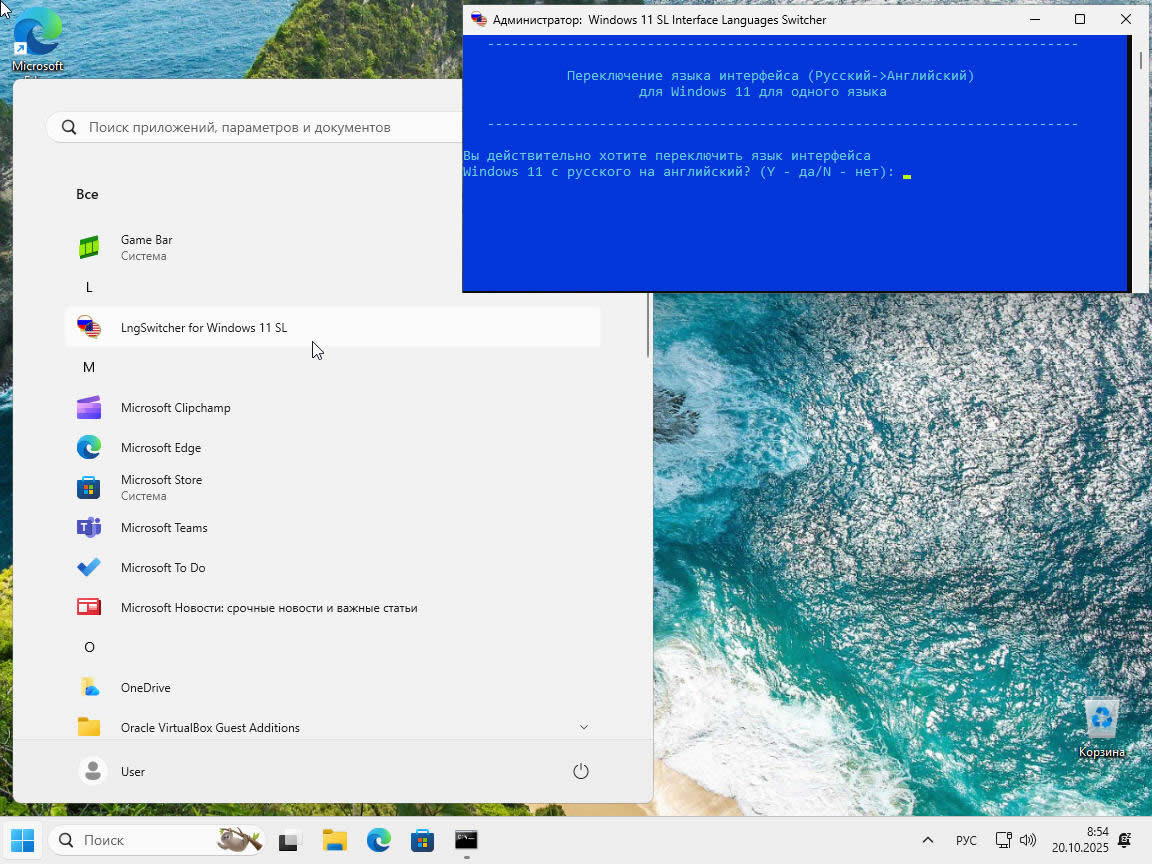Open Microsoft Teams app

click(x=163, y=528)
